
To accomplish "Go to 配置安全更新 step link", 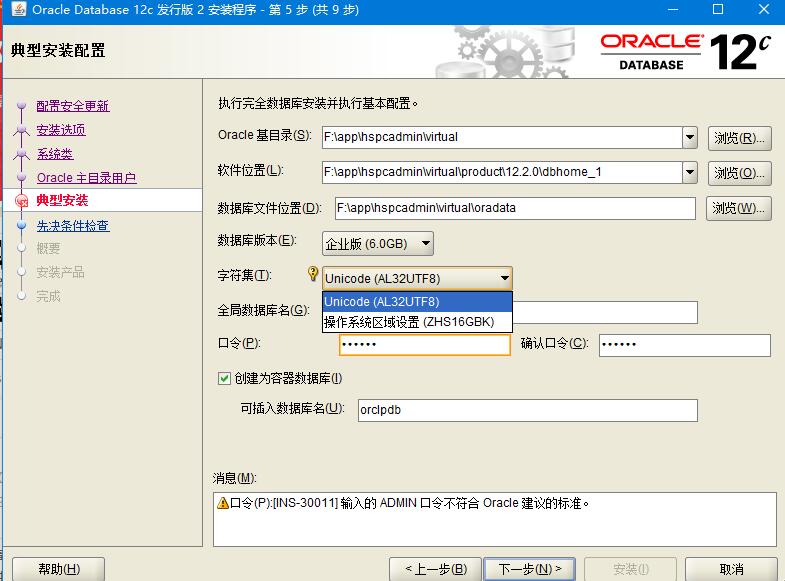I will coord(73,106).
